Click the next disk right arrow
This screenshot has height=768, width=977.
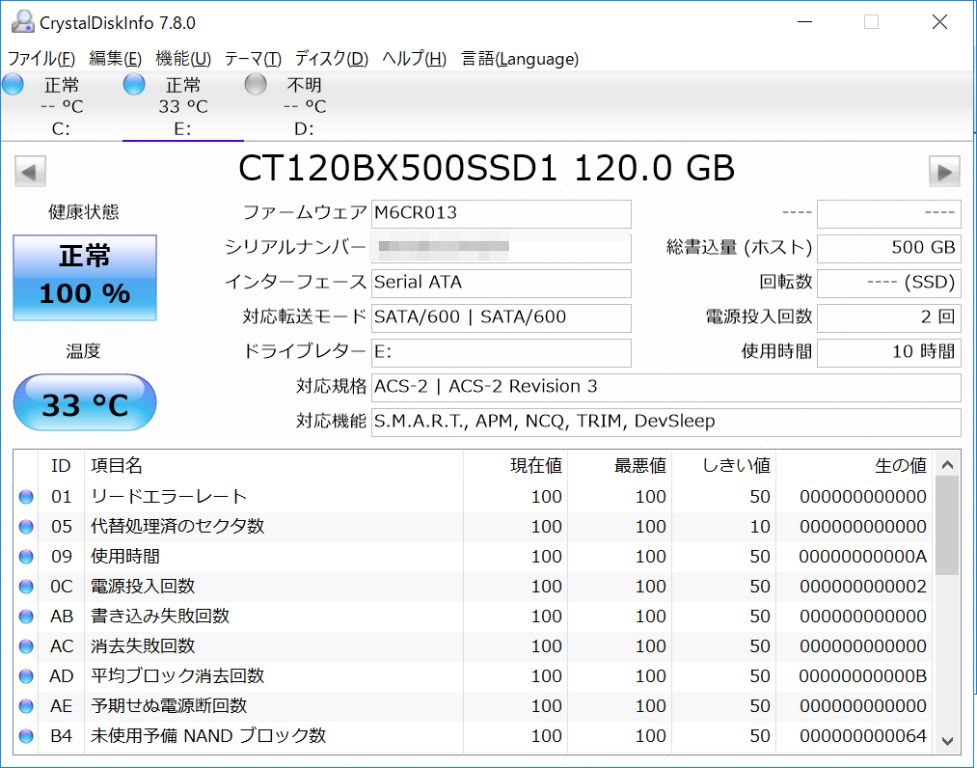944,171
